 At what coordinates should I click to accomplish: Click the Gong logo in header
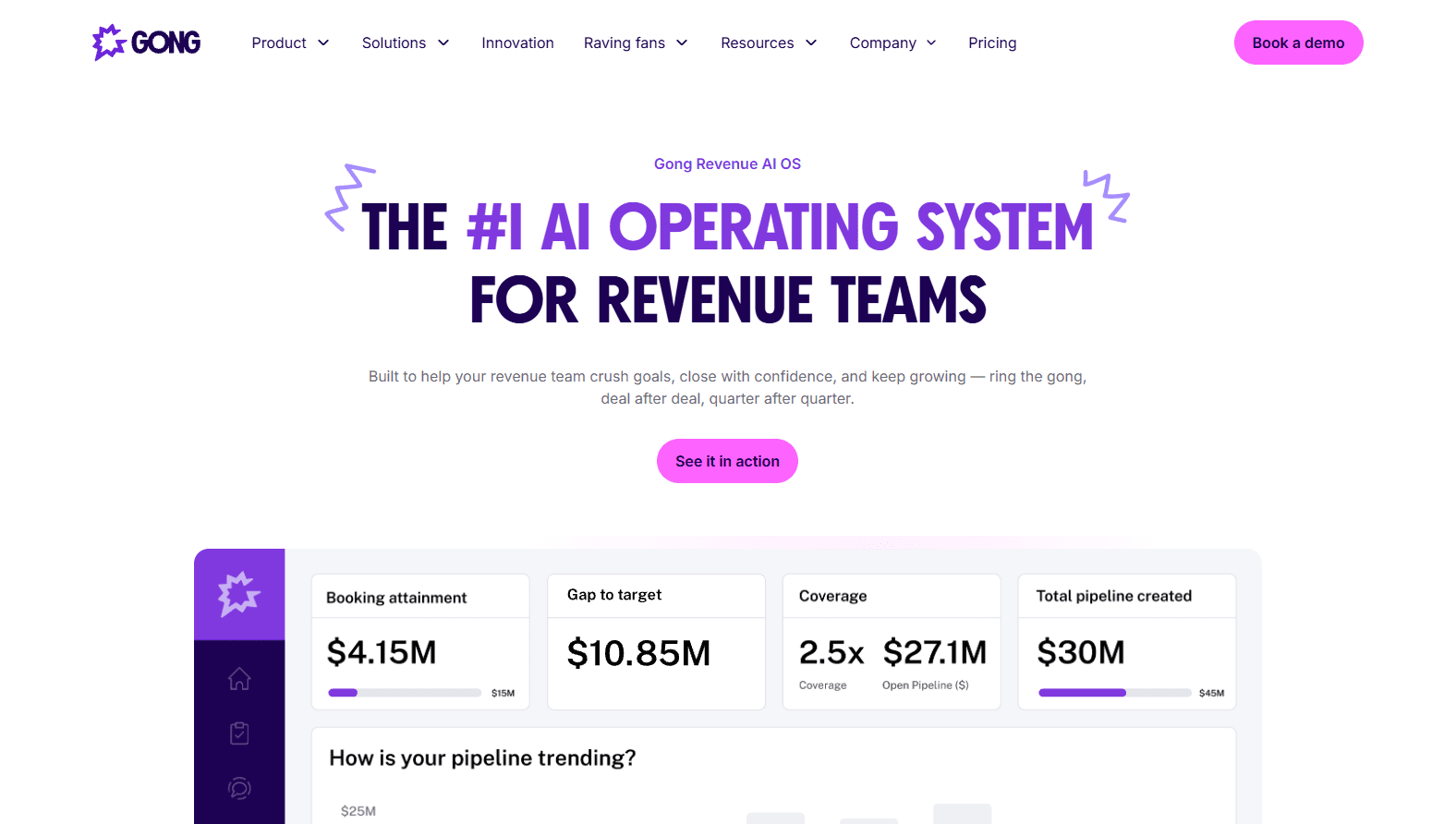pyautogui.click(x=146, y=42)
